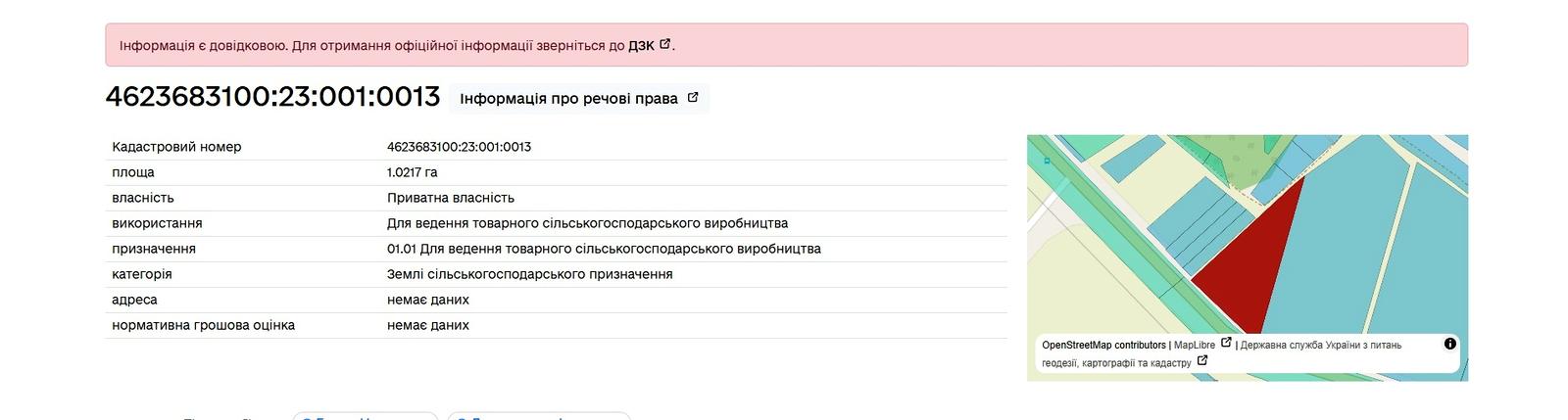Click the Приватна власність ownership value
The height and width of the screenshot is (420, 1568).
(451, 198)
